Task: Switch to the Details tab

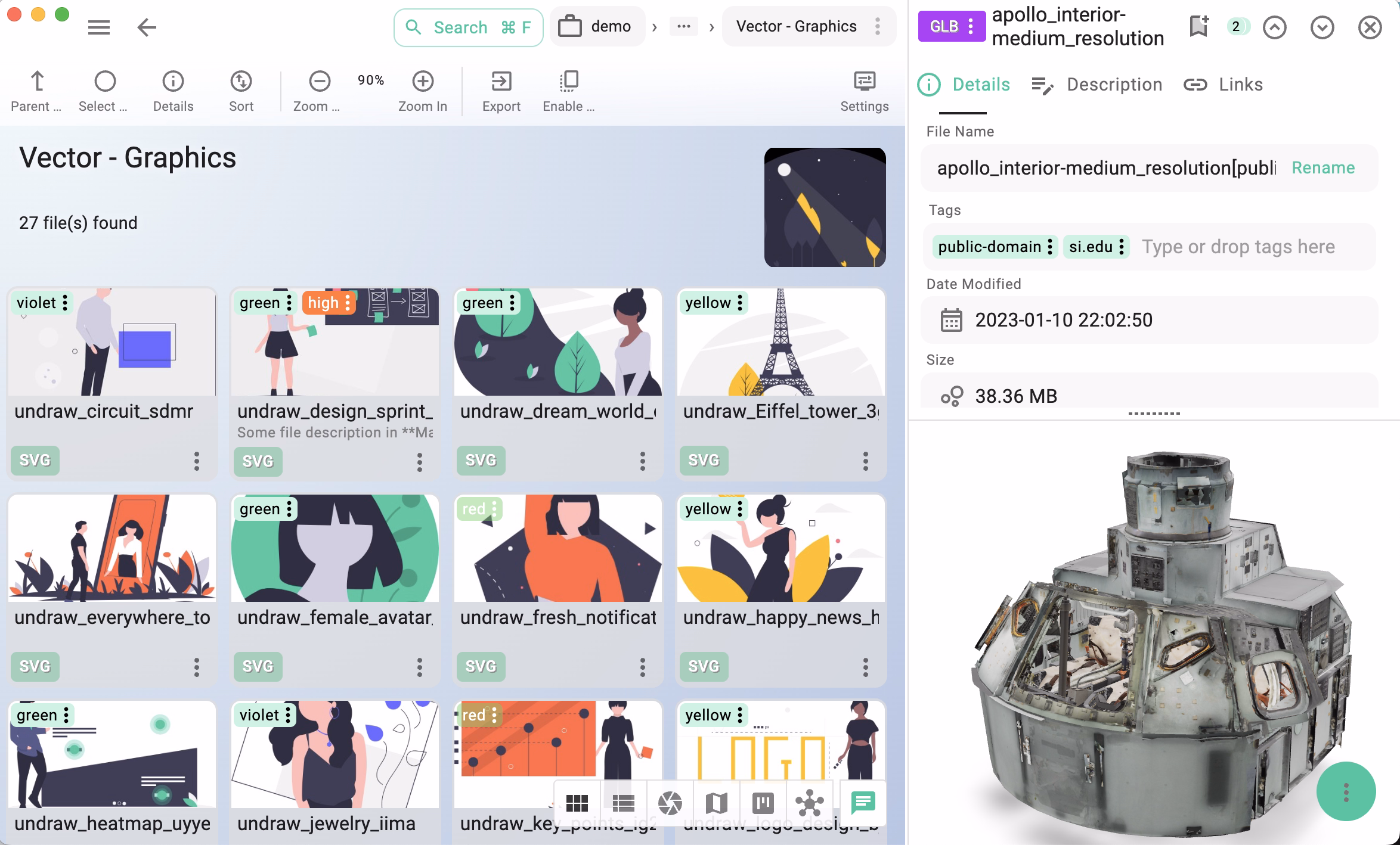Action: pos(964,85)
